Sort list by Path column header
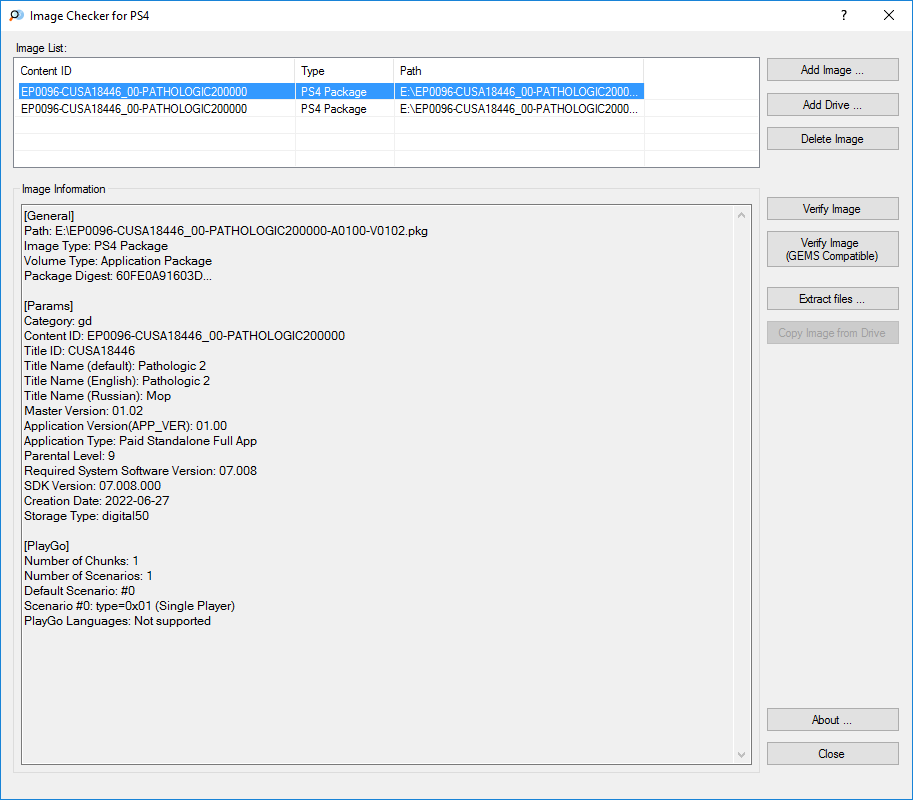913x800 pixels. tap(519, 71)
